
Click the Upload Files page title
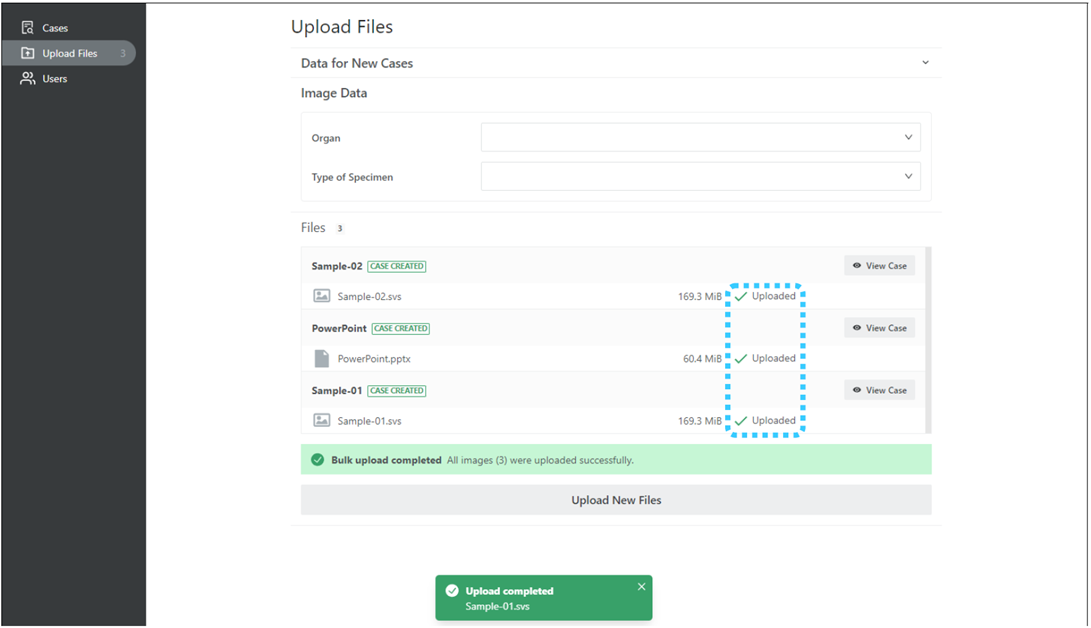point(342,27)
